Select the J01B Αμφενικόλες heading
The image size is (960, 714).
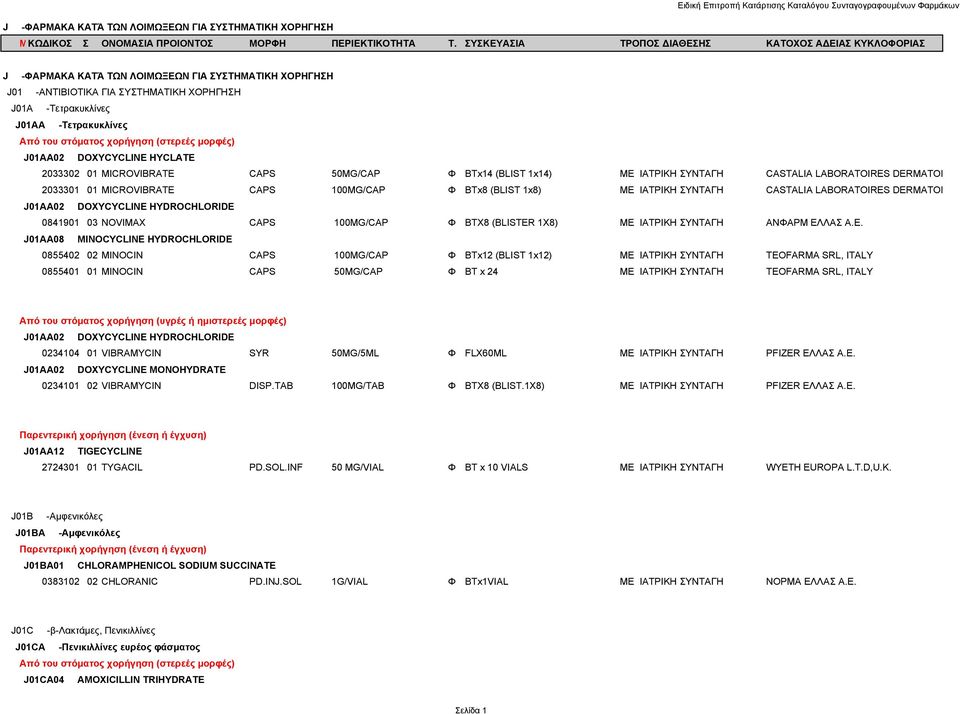point(56,516)
